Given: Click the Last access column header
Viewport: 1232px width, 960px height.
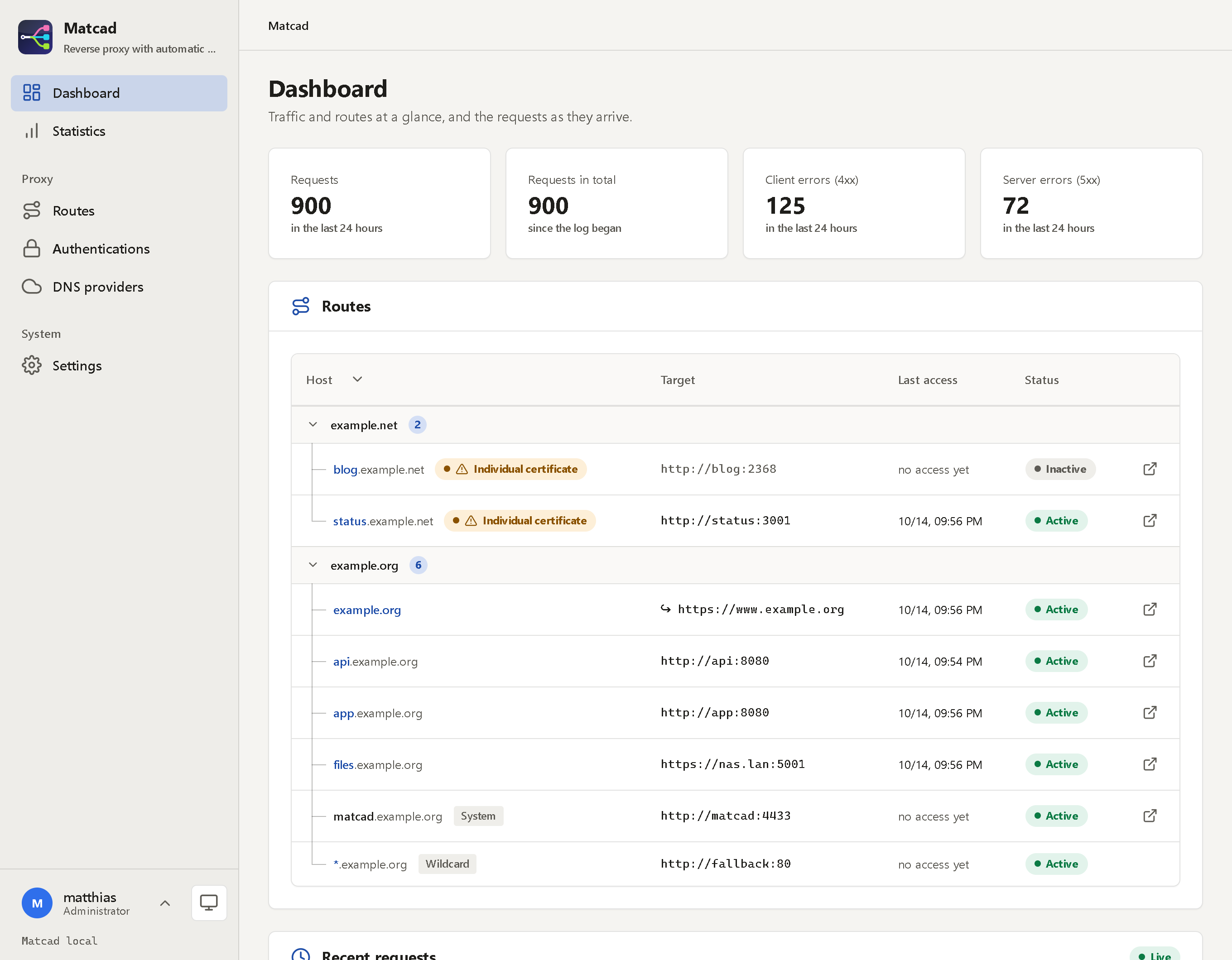Looking at the screenshot, I should (x=927, y=379).
